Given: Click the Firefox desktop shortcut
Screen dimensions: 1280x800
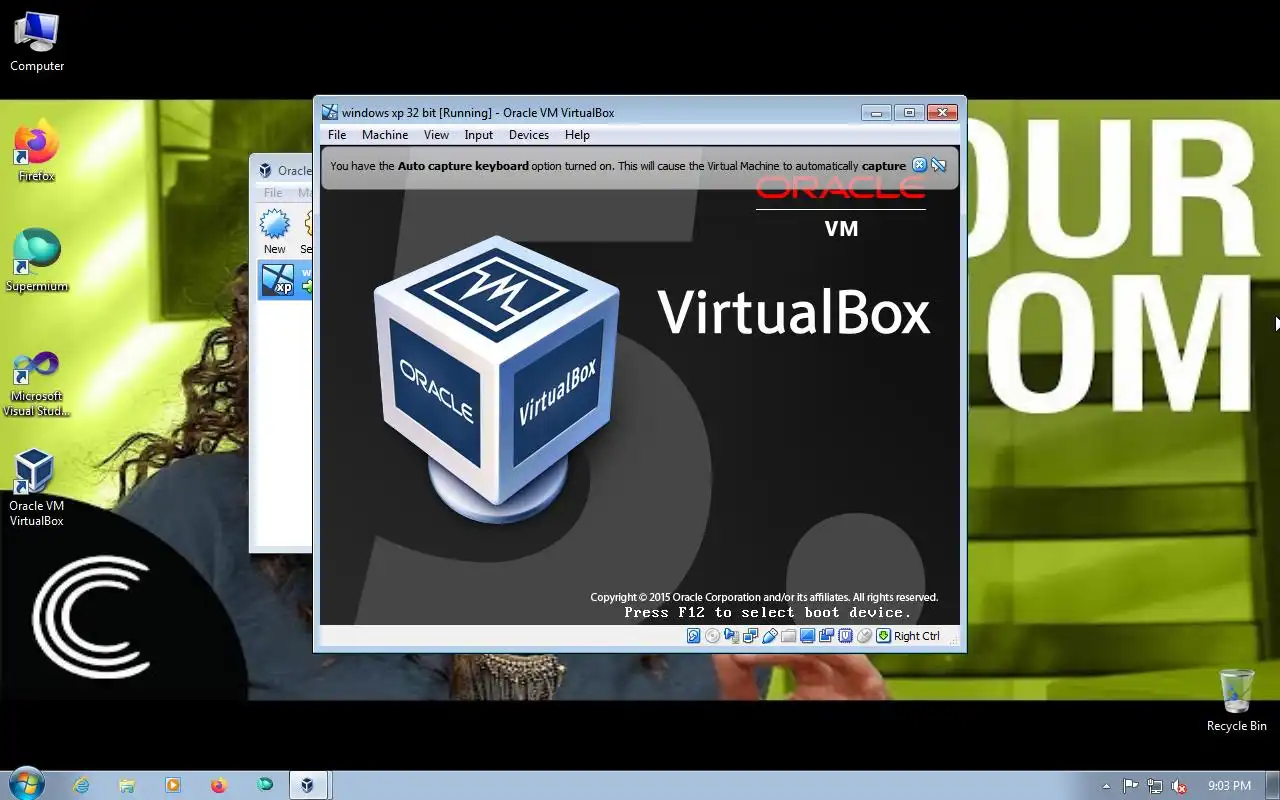Looking at the screenshot, I should 37,152.
